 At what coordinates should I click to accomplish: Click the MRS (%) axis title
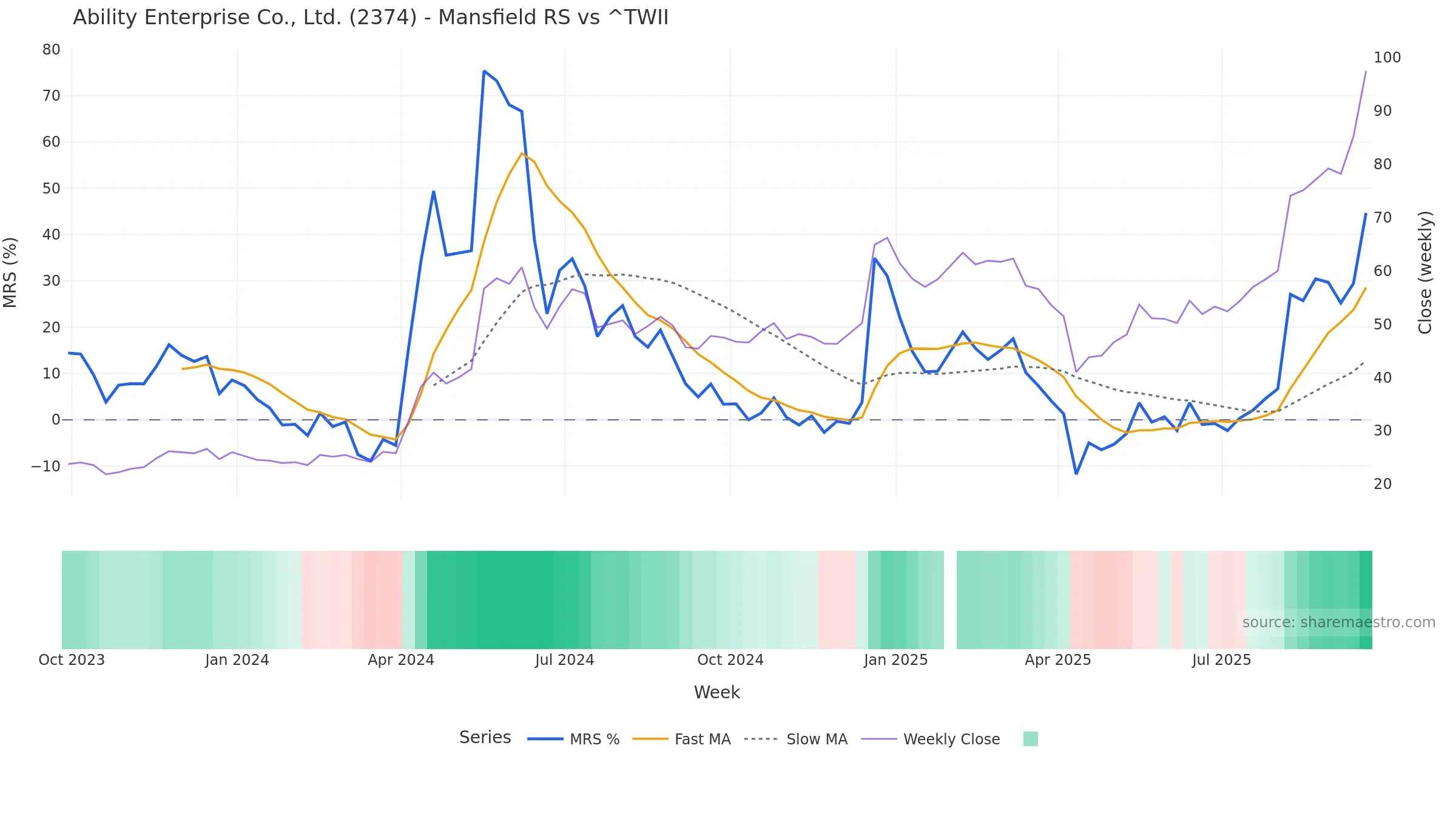click(x=10, y=272)
